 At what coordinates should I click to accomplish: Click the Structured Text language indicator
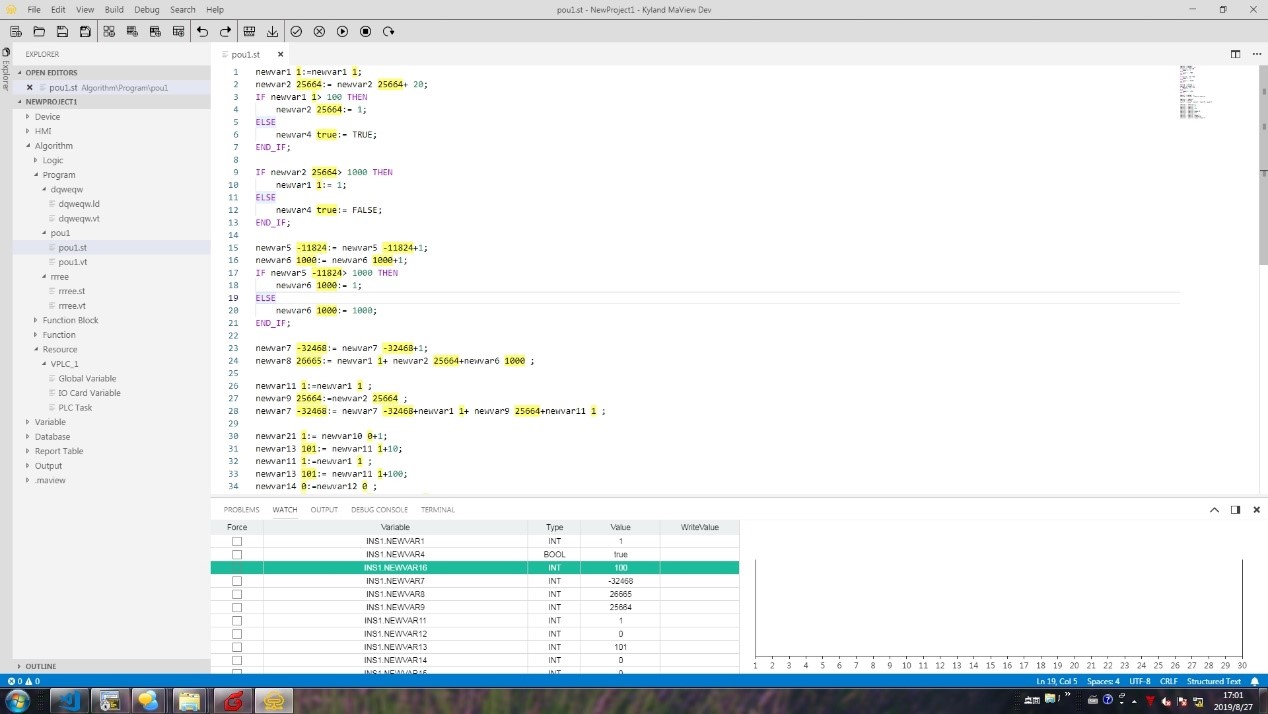point(1213,681)
